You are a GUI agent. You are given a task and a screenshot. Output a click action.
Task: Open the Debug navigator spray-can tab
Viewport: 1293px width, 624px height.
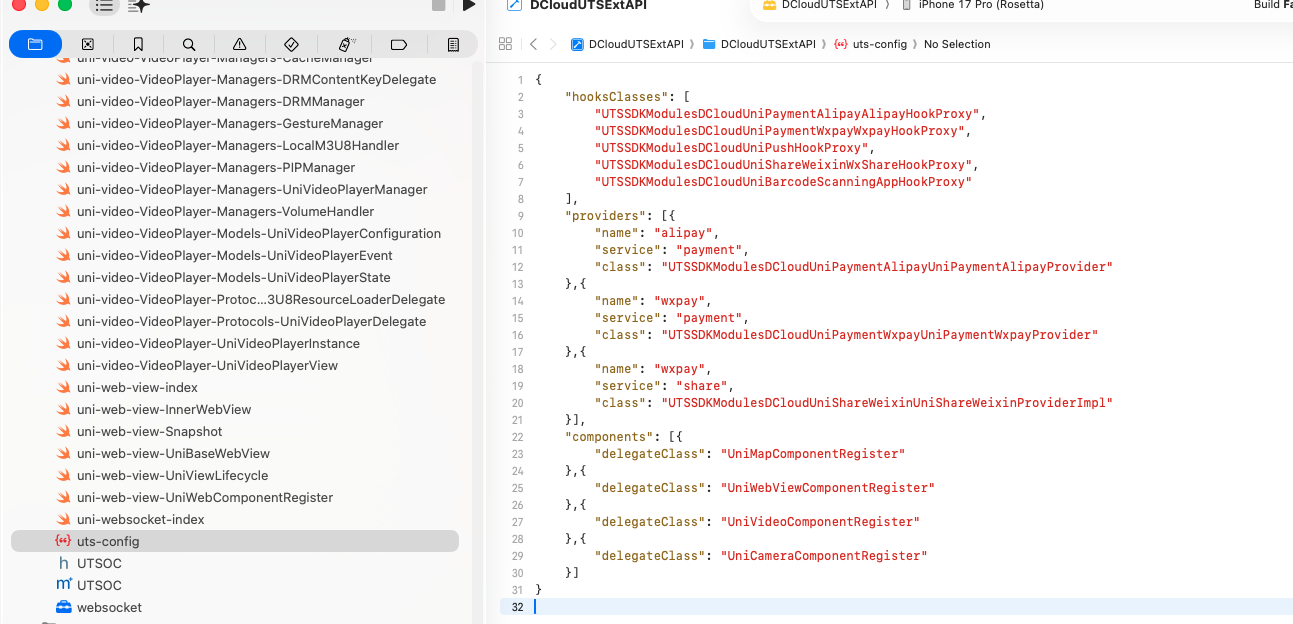pyautogui.click(x=346, y=44)
